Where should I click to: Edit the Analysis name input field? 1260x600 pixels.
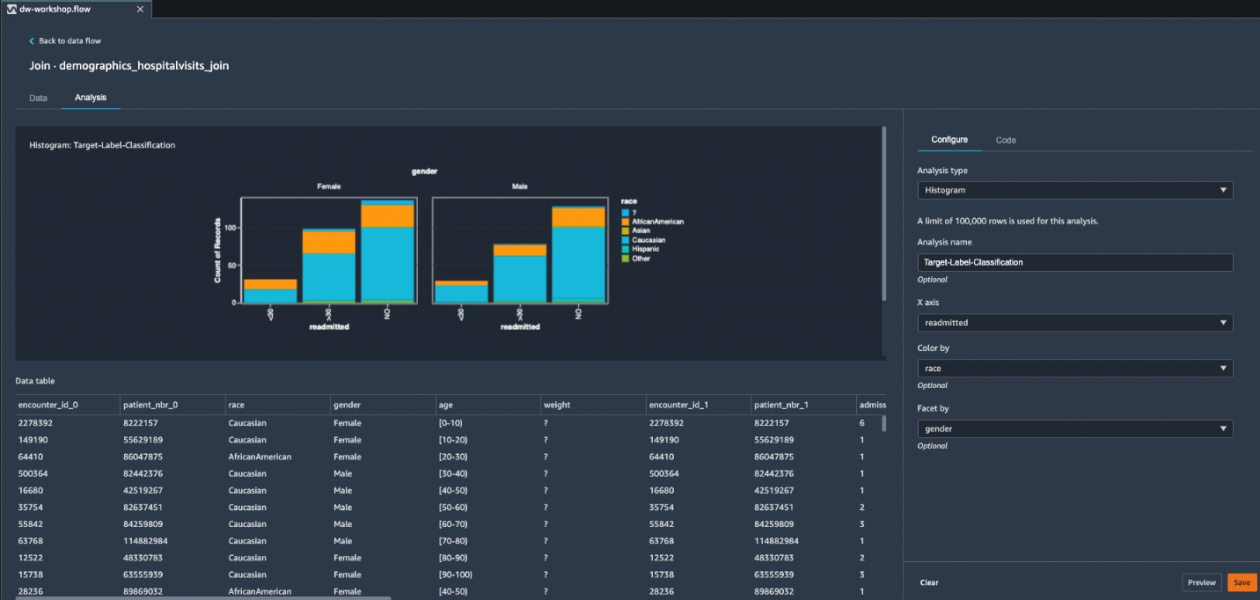point(1074,262)
